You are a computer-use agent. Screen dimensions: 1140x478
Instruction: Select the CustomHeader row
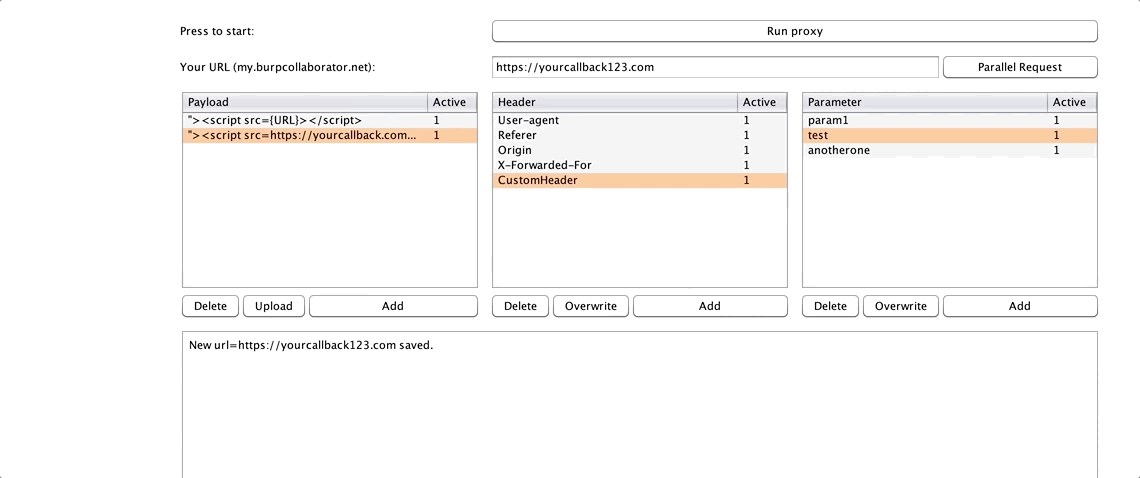pos(640,180)
